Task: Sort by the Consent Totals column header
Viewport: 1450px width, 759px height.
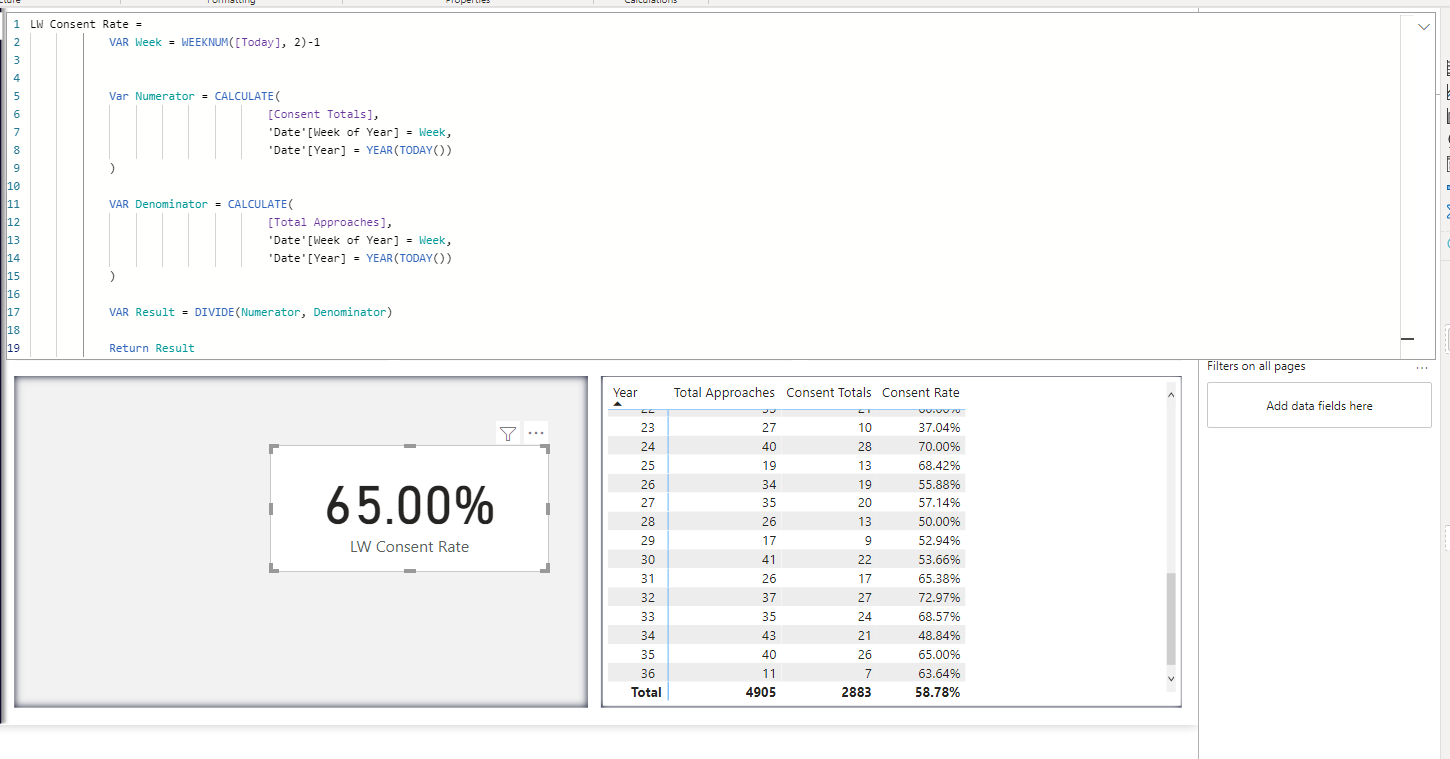Action: click(x=829, y=393)
